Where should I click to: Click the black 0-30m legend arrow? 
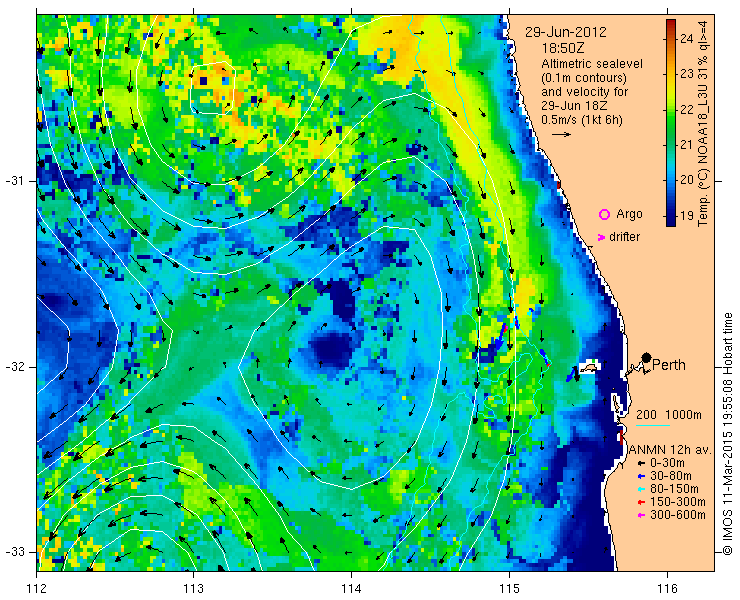tap(641, 464)
